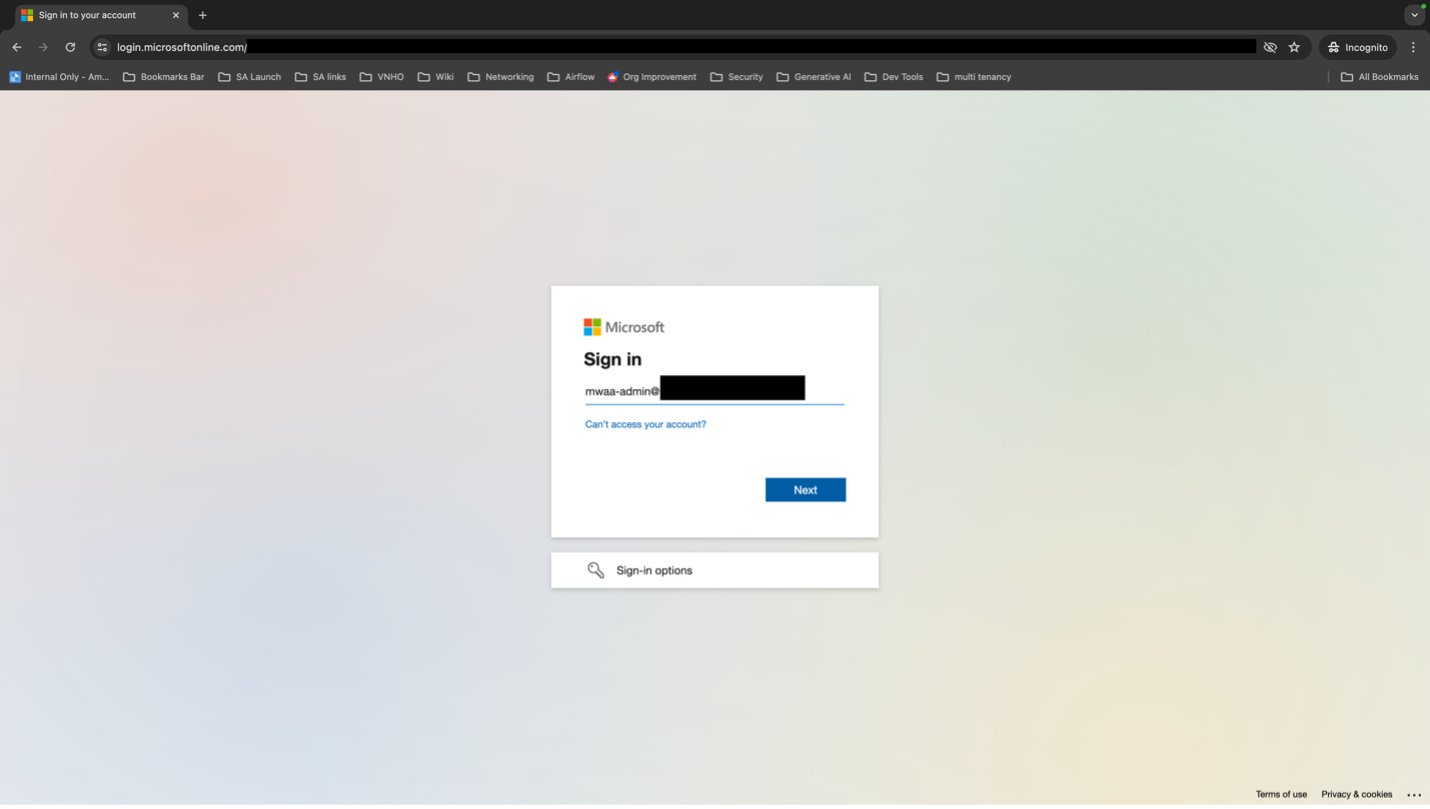The image size is (1430, 809).
Task: Reload the sign-in page
Action: pos(70,47)
